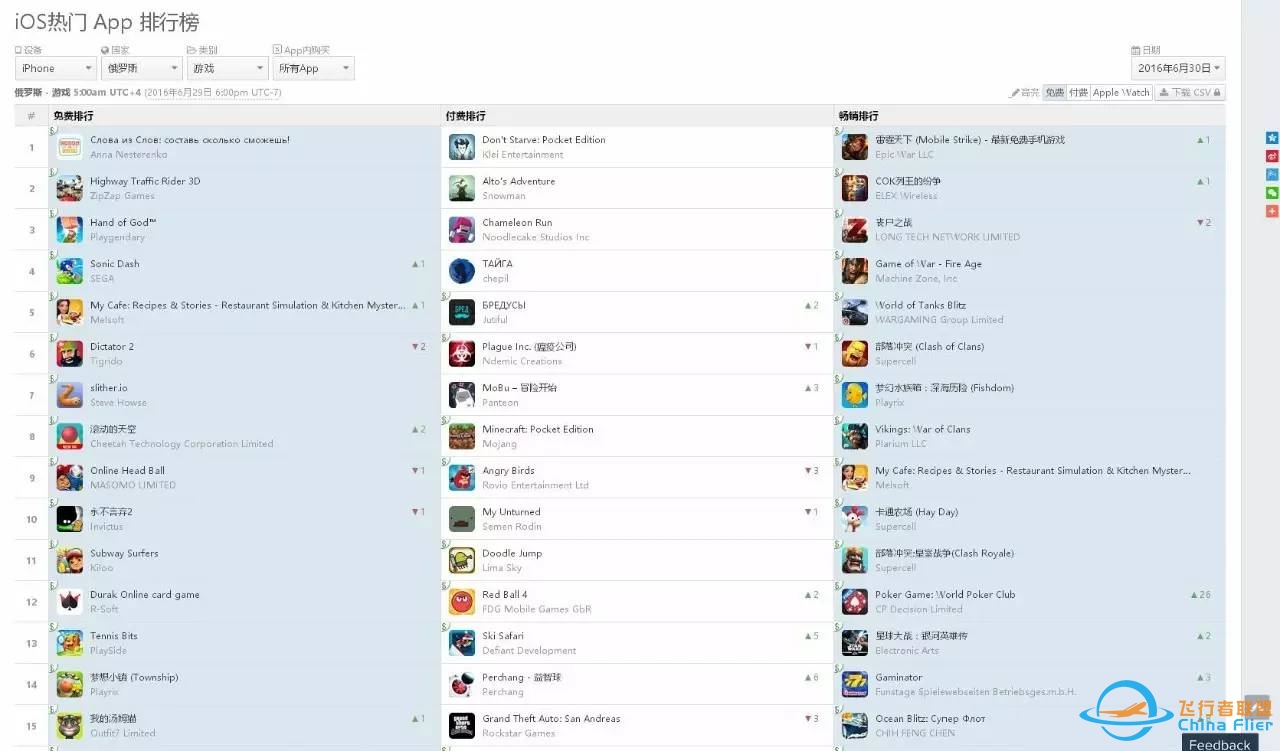
Task: Click the Subway Surfers app icon
Action: (x=70, y=560)
